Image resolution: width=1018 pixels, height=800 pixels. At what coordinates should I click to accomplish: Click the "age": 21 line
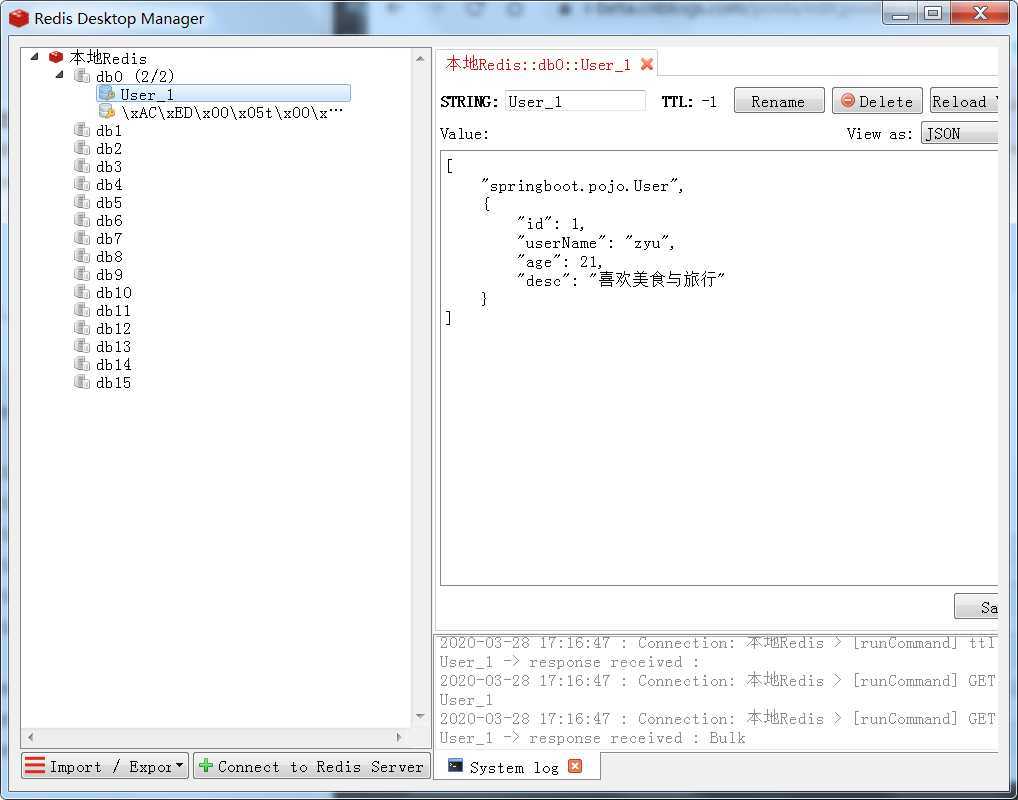click(560, 262)
